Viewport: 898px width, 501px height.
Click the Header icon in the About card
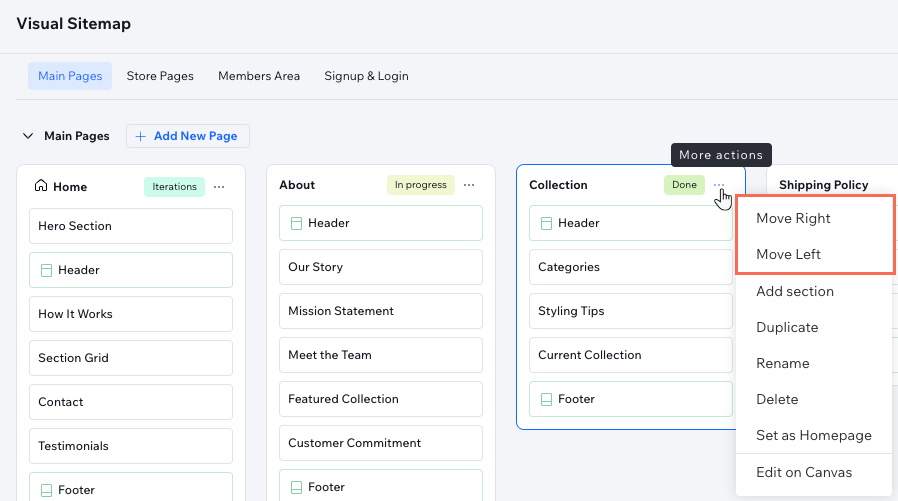pyautogui.click(x=296, y=223)
